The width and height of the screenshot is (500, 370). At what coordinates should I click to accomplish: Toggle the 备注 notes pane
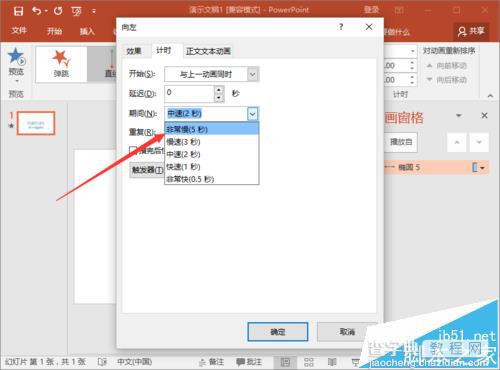[212, 362]
